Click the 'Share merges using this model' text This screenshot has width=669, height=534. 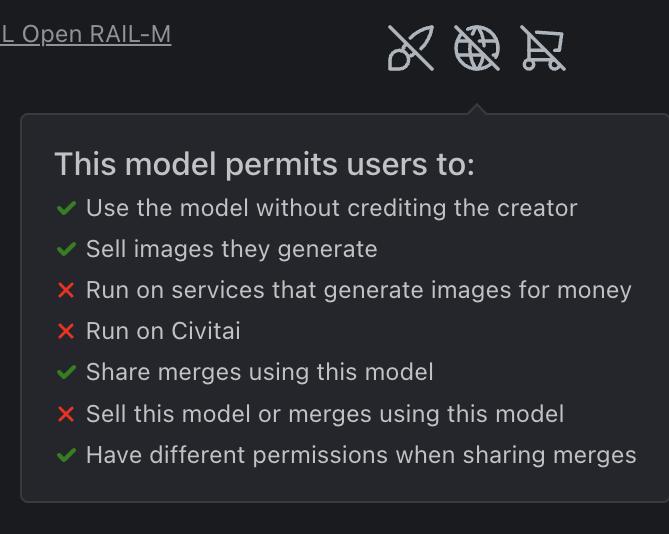click(x=260, y=372)
